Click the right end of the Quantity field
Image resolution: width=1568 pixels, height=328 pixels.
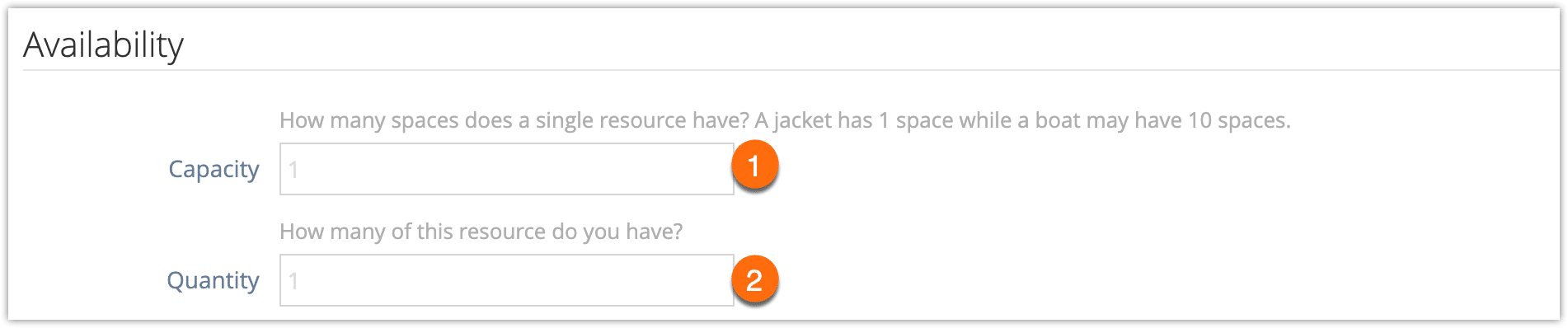[x=717, y=280]
